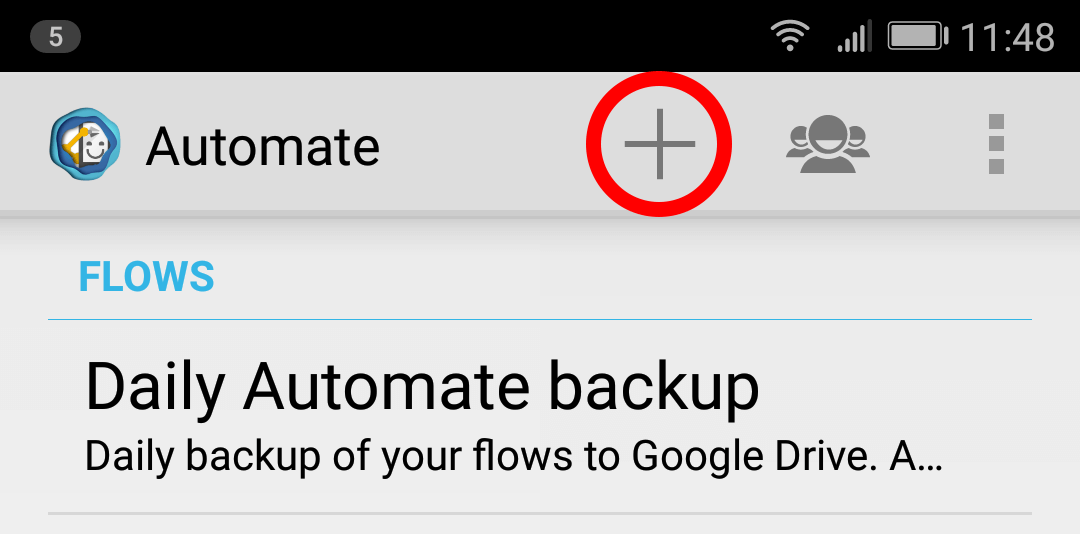Click the Automate title text
The width and height of the screenshot is (1080, 534).
coord(262,146)
